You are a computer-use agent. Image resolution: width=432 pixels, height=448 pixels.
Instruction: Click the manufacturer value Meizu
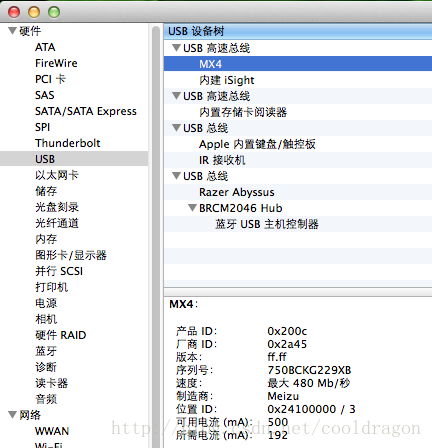click(x=283, y=396)
